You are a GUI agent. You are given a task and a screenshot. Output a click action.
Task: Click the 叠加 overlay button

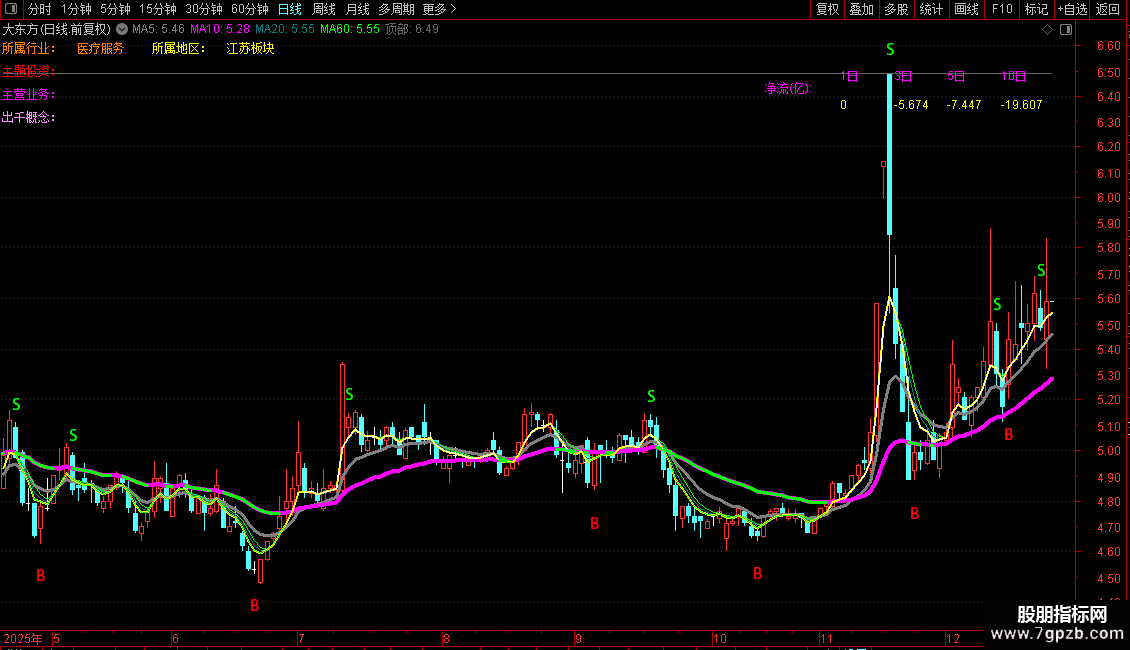click(x=861, y=9)
